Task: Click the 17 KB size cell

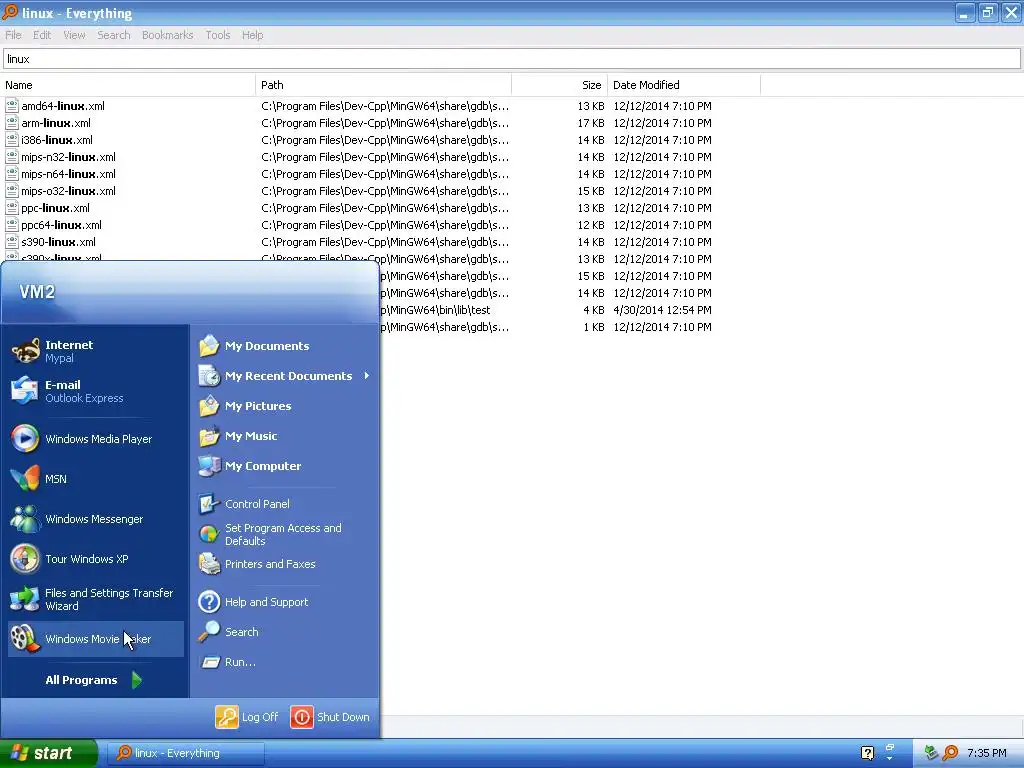Action: click(x=590, y=123)
